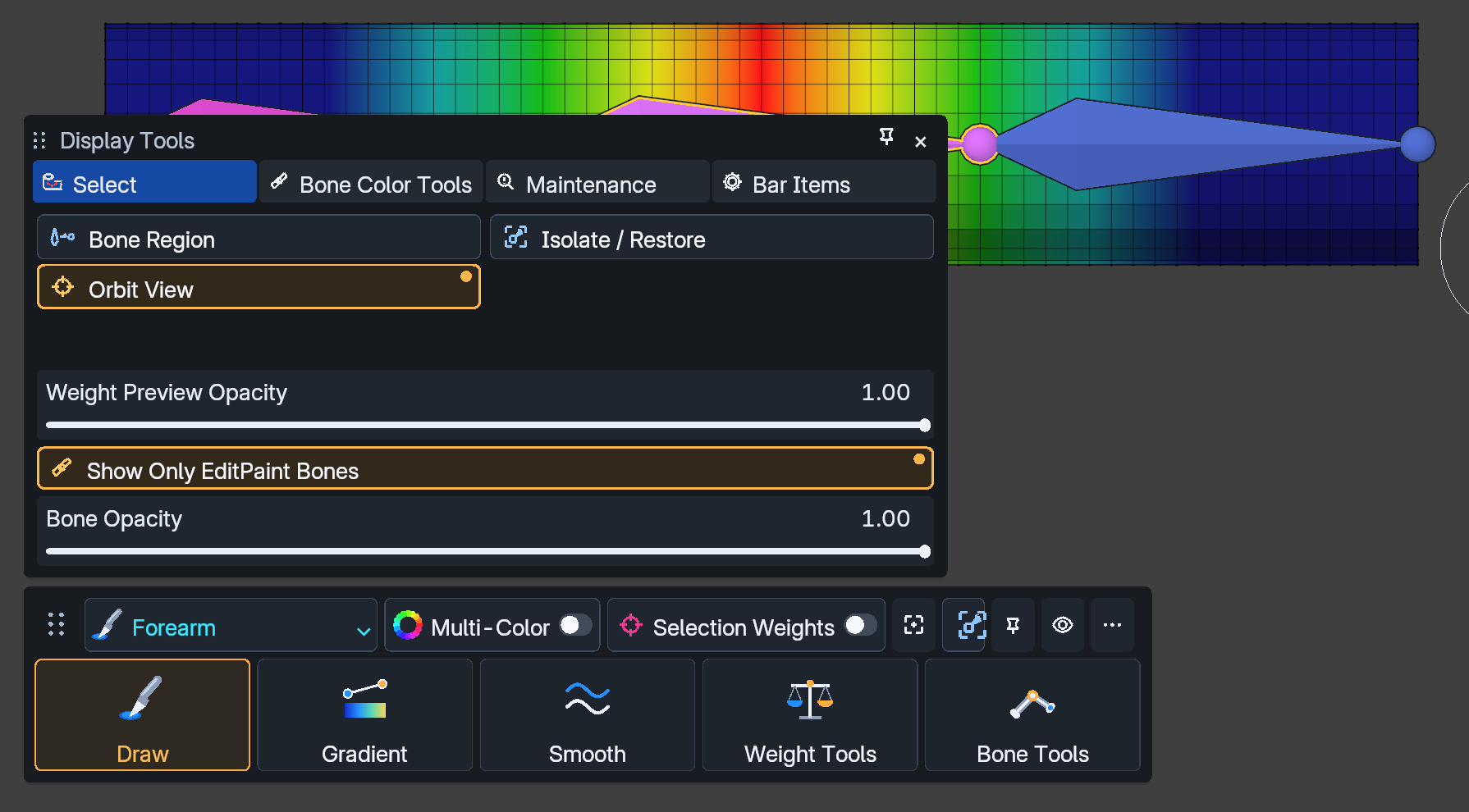
Task: Open Bone Tools
Action: click(x=1032, y=714)
